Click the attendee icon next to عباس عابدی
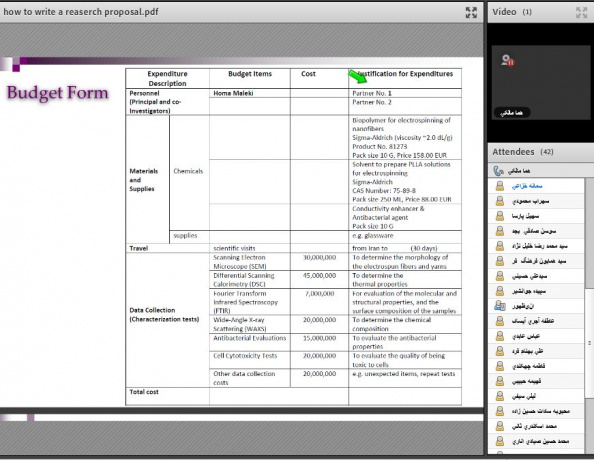The height and width of the screenshot is (460, 594). coord(500,336)
